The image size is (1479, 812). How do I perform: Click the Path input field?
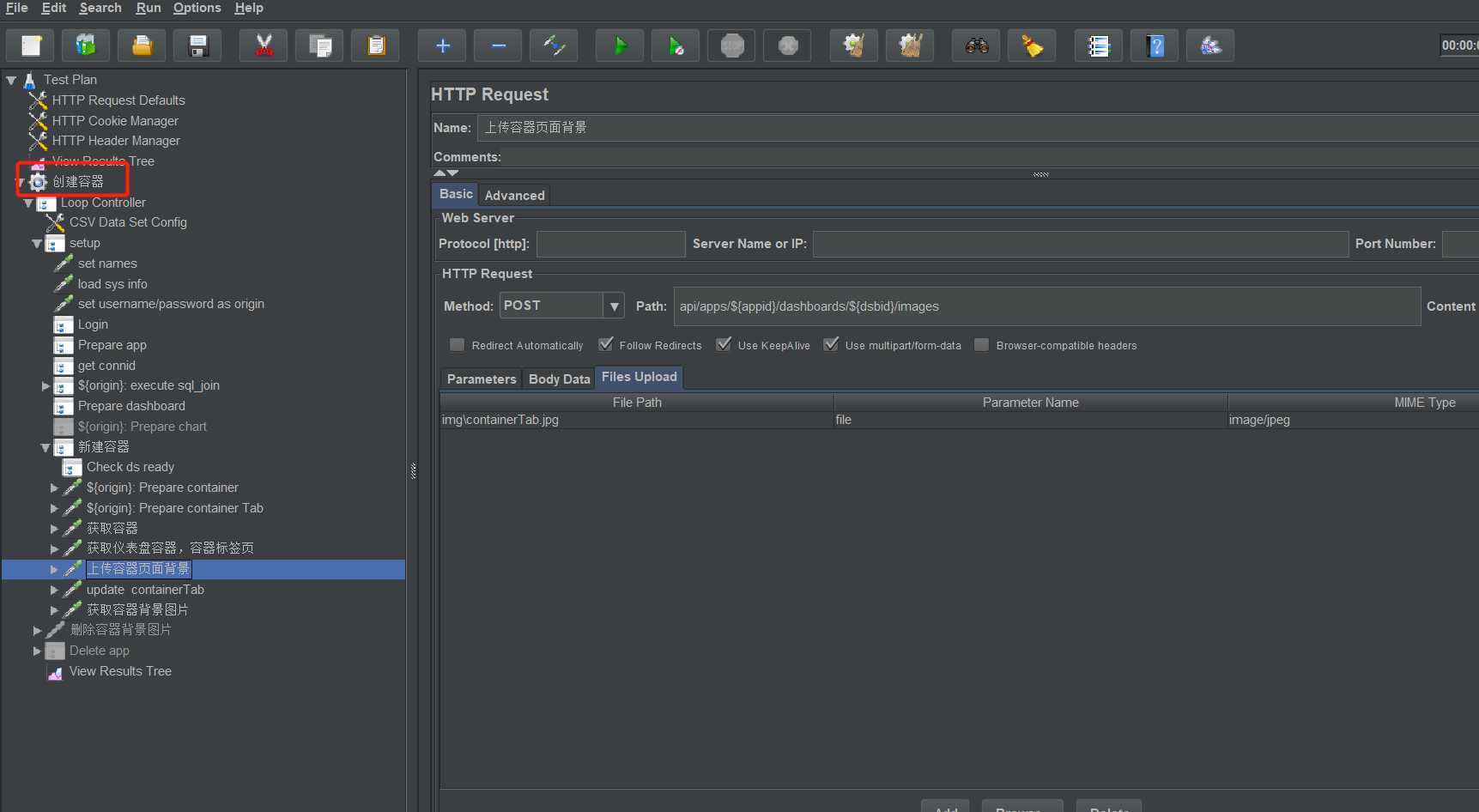[1046, 306]
